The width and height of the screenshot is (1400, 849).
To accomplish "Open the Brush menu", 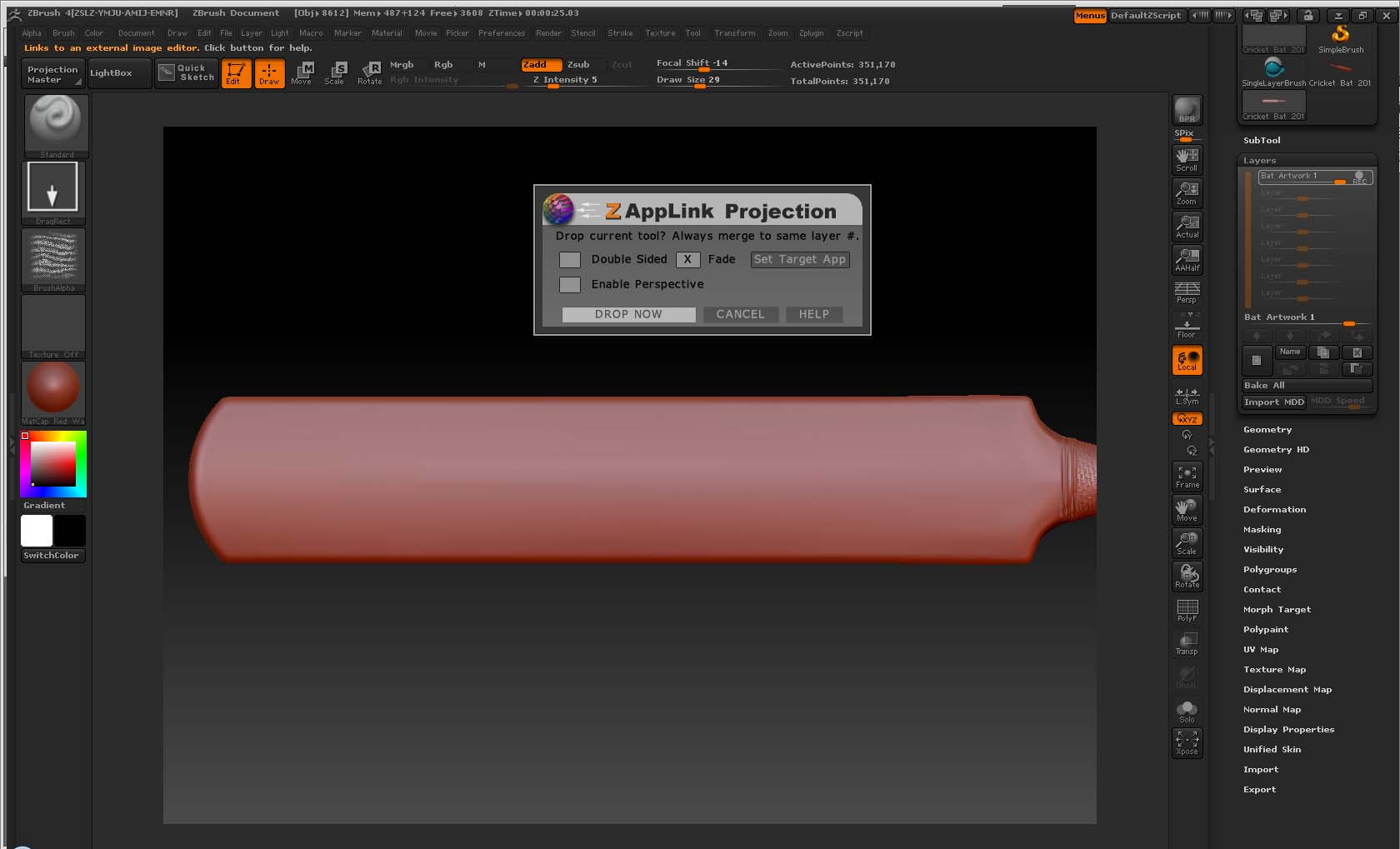I will tap(63, 33).
